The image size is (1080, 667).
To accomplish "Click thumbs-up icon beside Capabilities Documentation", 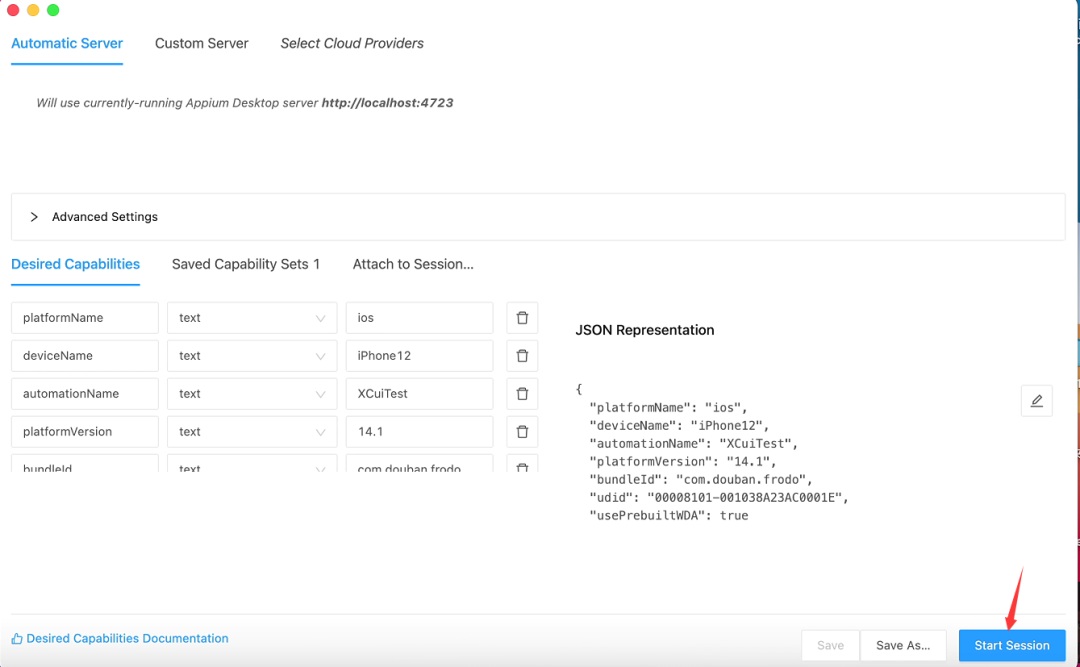I will click(17, 639).
